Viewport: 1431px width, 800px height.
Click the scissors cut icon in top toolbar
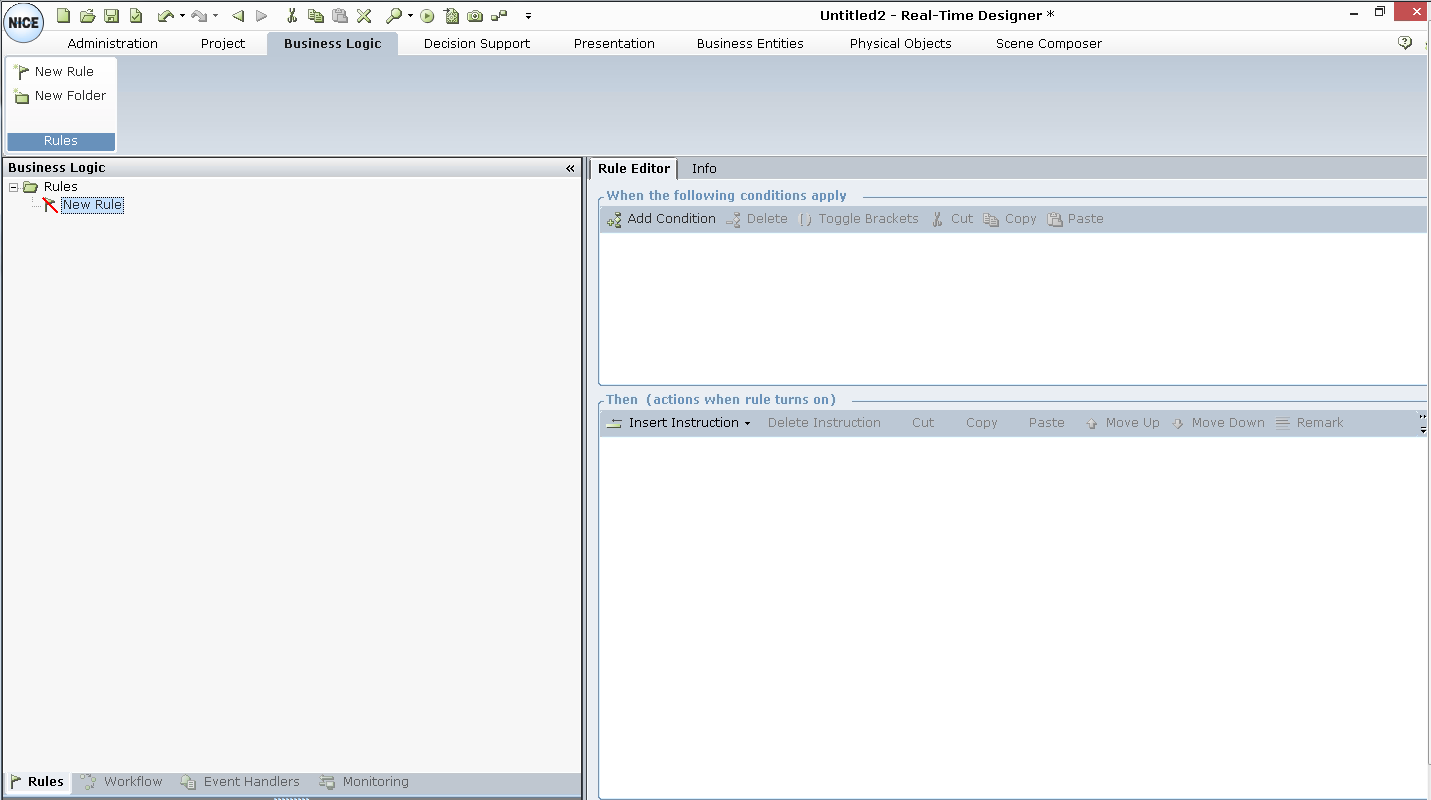(x=291, y=16)
